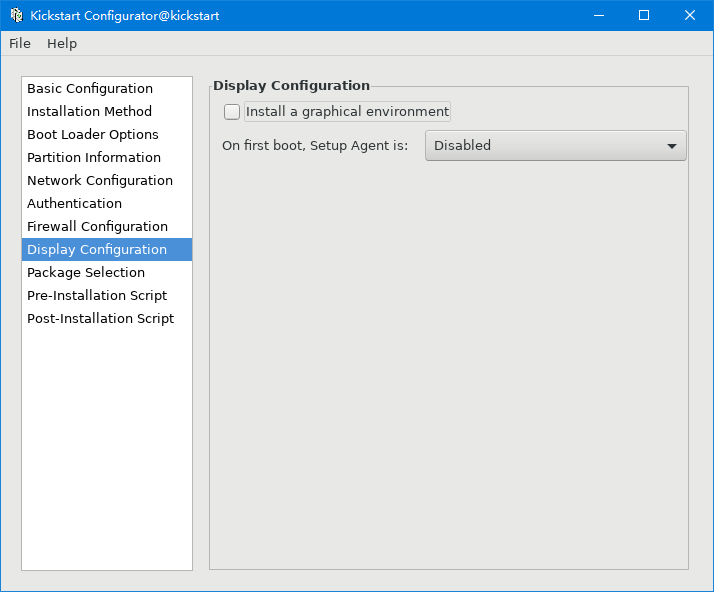Switch to Network Configuration section
The width and height of the screenshot is (714, 592).
107,180
